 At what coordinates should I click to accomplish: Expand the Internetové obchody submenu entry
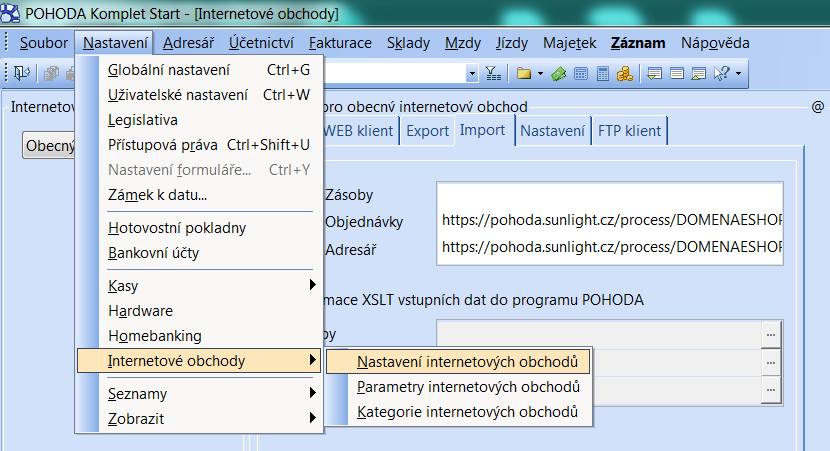(x=199, y=361)
